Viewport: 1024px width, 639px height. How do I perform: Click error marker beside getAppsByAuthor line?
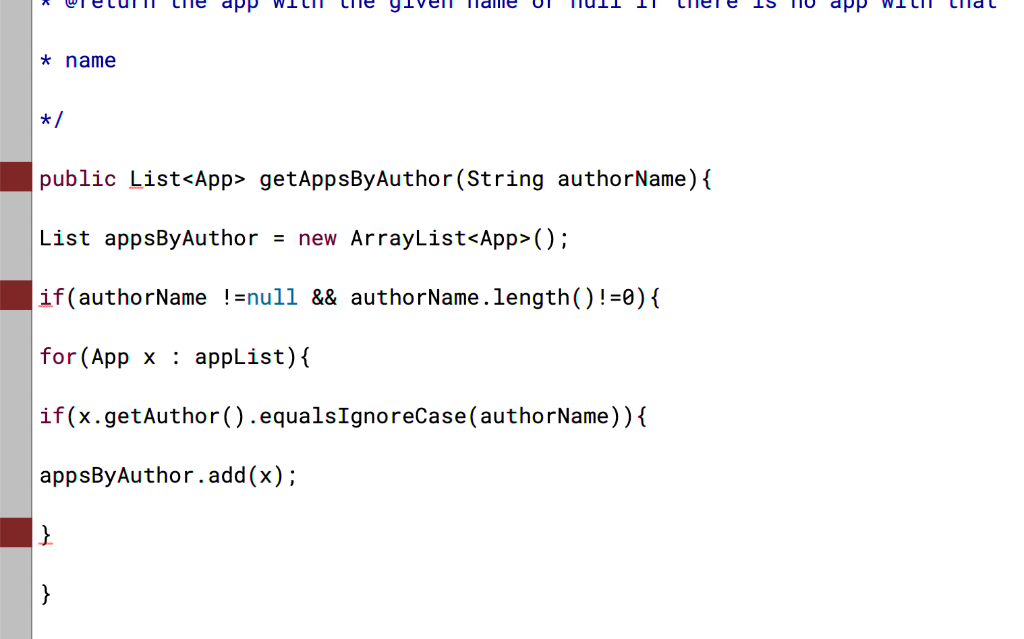tap(16, 176)
